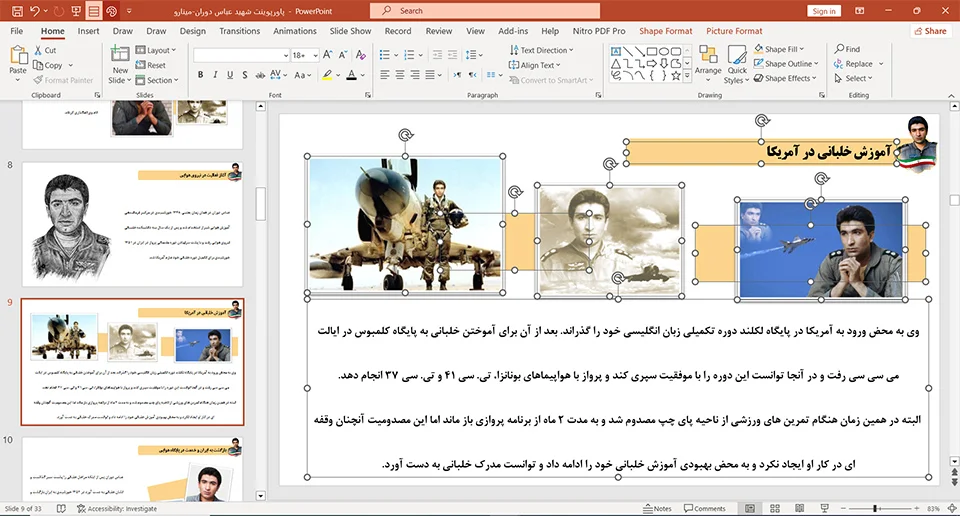Viewport: 960px width, 516px height.
Task: Click in the Search box
Action: pyautogui.click(x=485, y=11)
